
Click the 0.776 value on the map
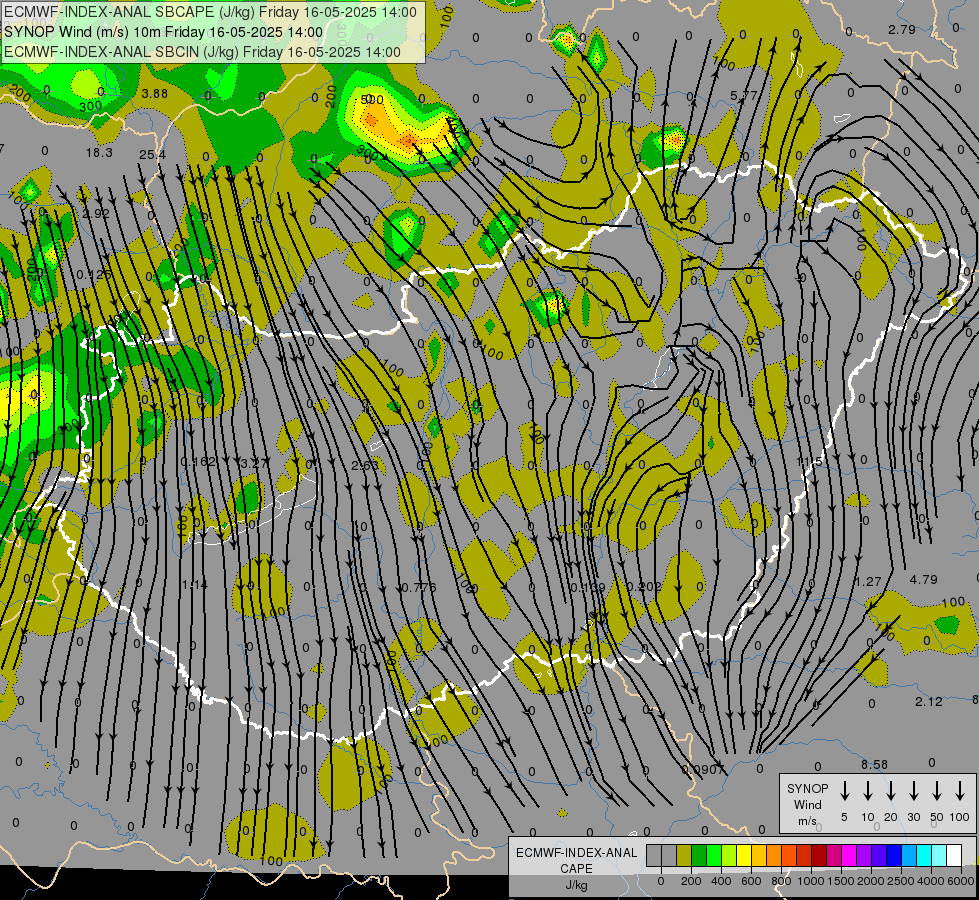coord(418,588)
